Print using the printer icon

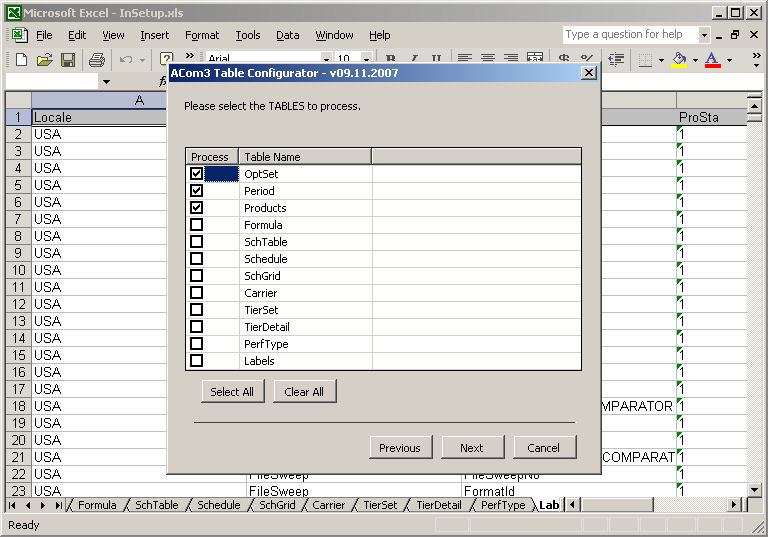point(96,60)
